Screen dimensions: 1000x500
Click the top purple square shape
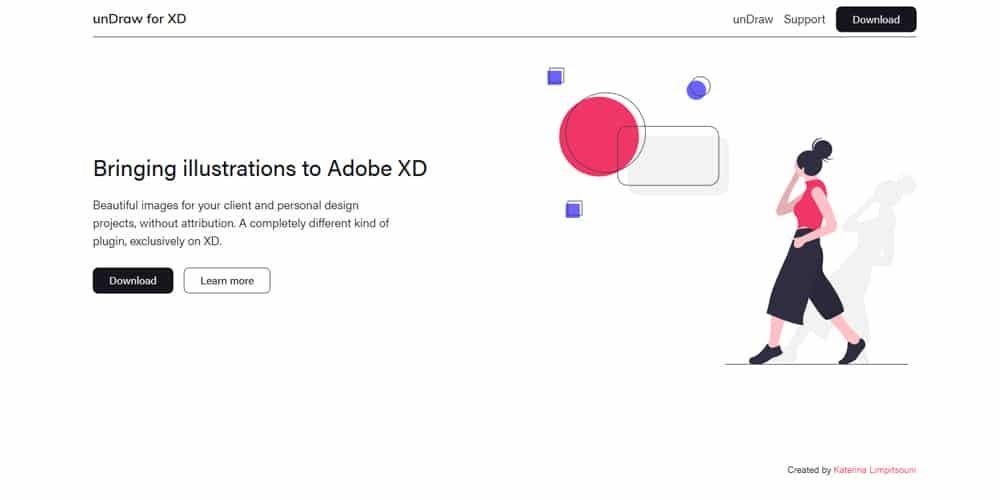[555, 77]
